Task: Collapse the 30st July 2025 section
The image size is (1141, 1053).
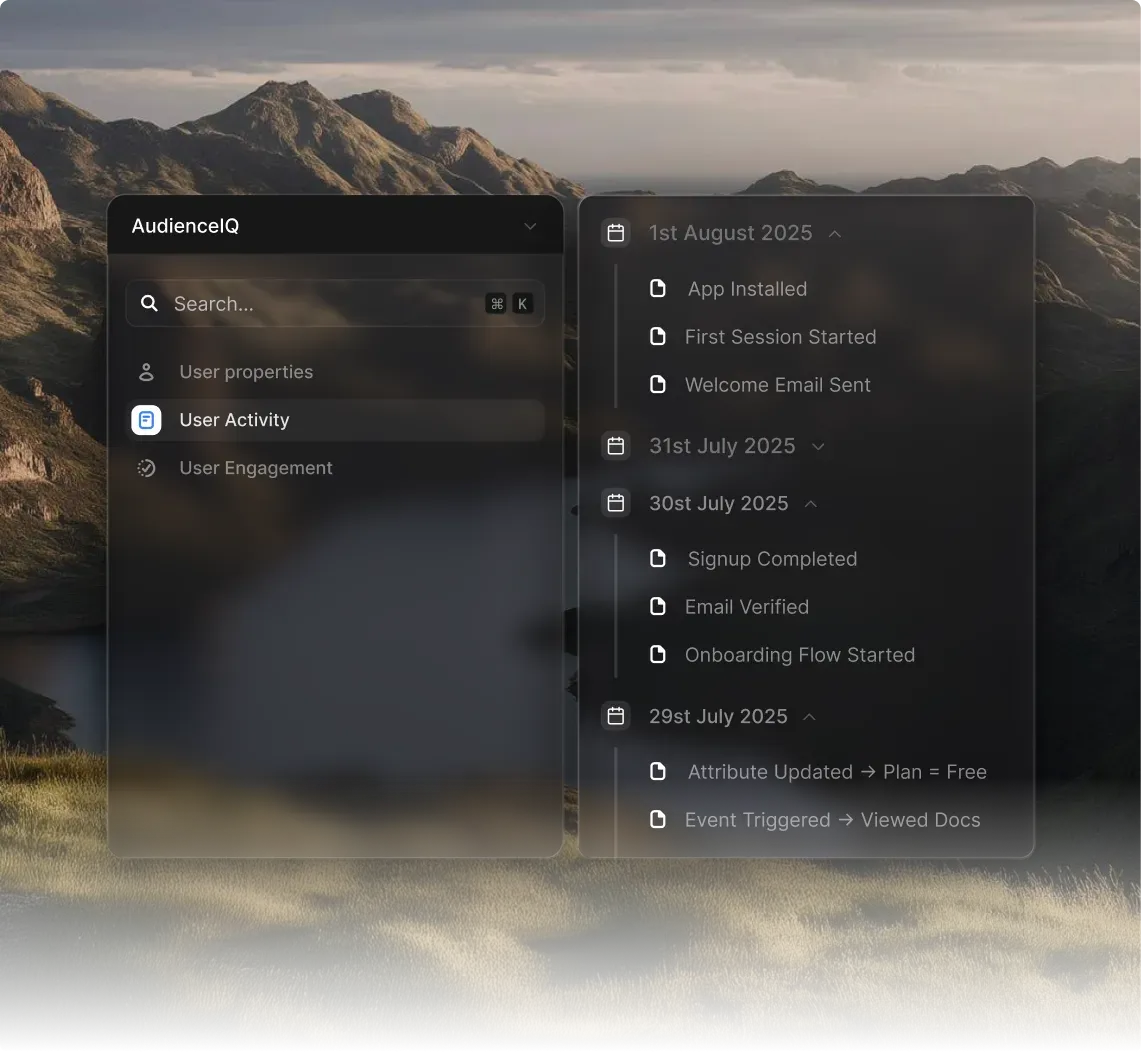Action: [x=811, y=504]
